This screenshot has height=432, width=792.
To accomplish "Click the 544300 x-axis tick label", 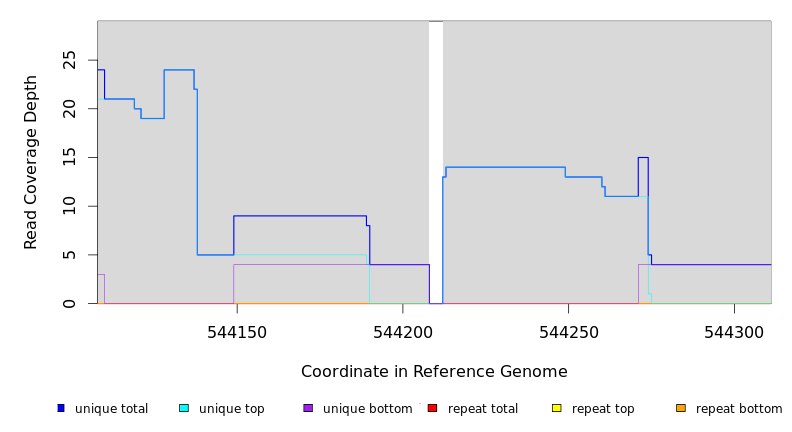I will click(734, 333).
